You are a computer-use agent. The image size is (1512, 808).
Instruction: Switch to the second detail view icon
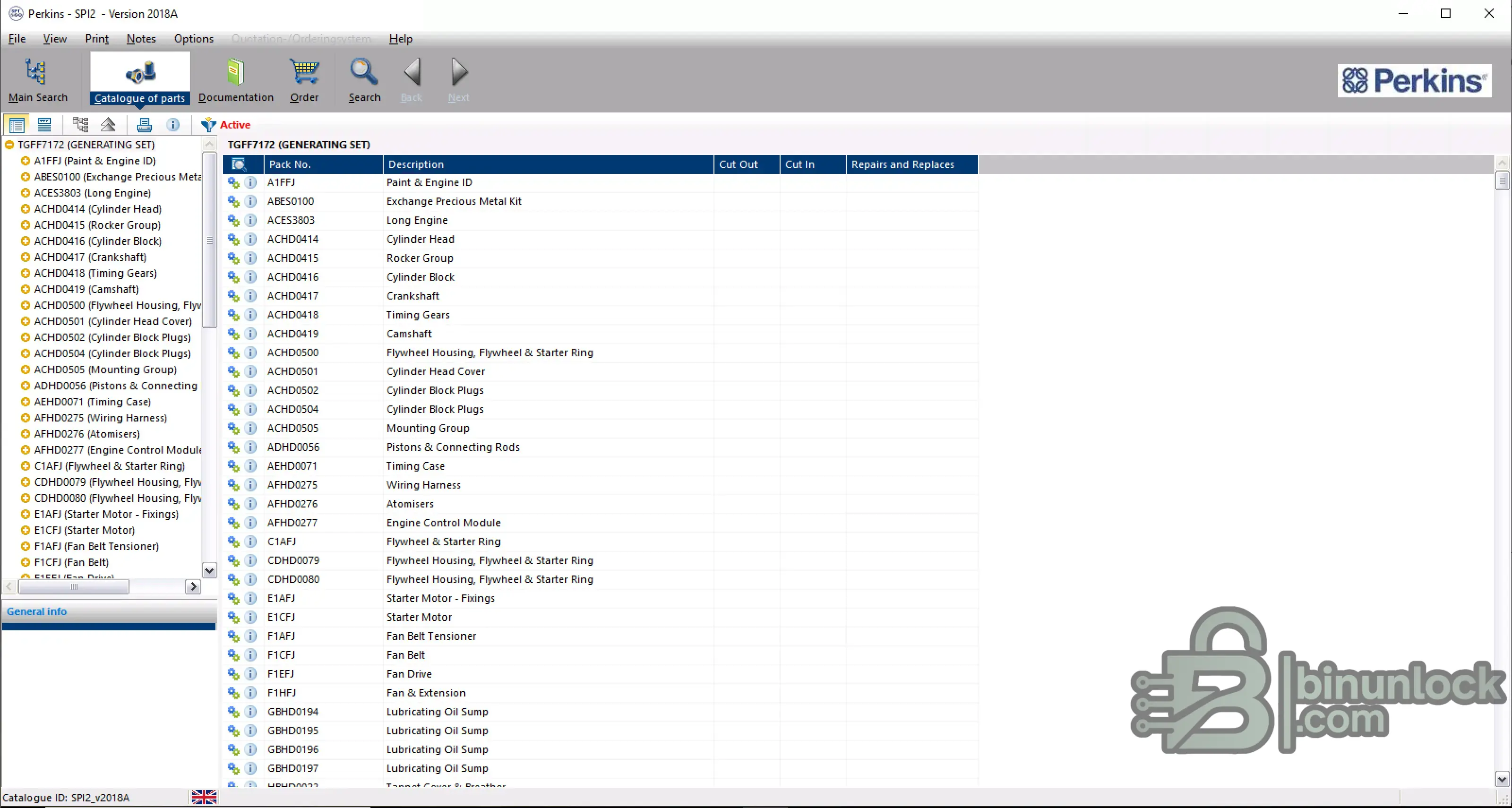tap(44, 124)
